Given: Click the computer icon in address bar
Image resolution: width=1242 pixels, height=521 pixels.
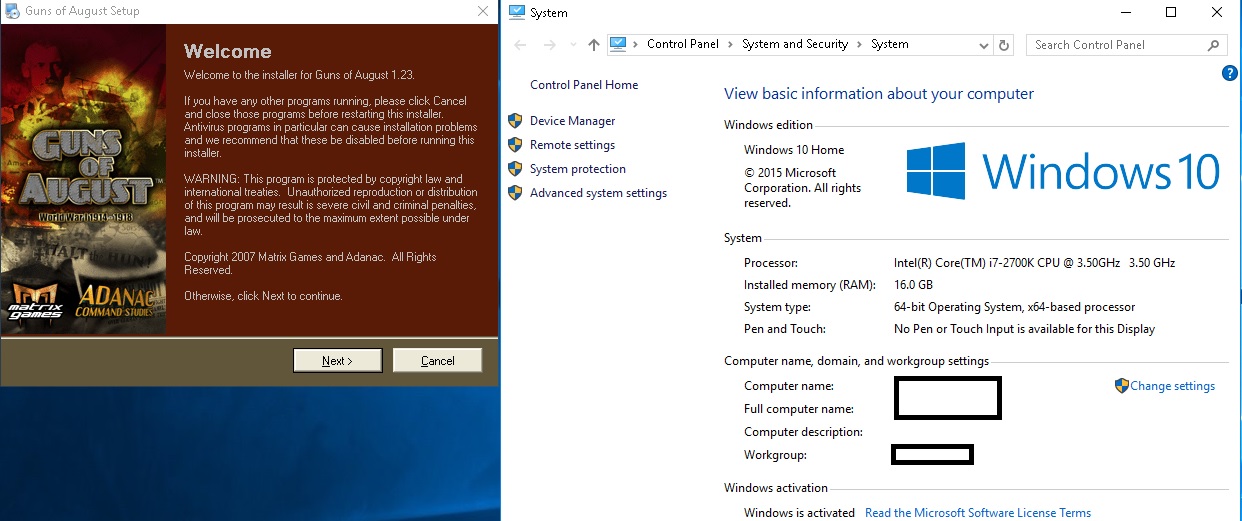Looking at the screenshot, I should (618, 44).
